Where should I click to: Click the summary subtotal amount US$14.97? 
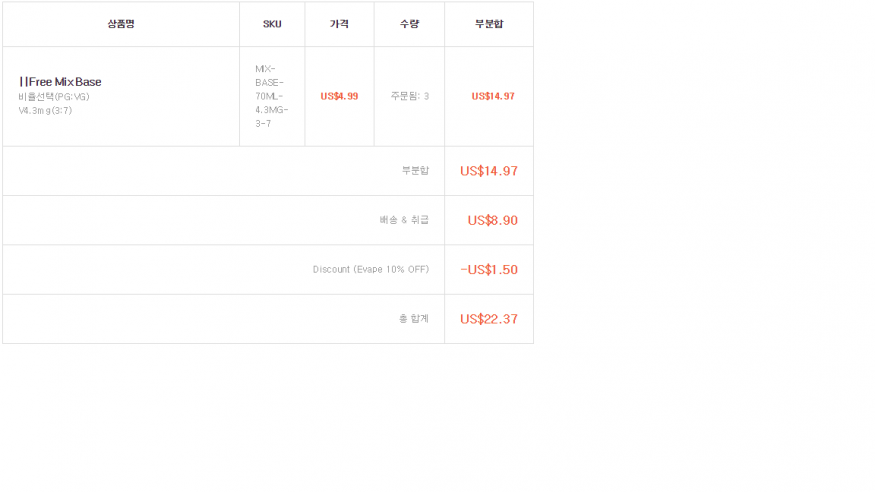click(489, 171)
